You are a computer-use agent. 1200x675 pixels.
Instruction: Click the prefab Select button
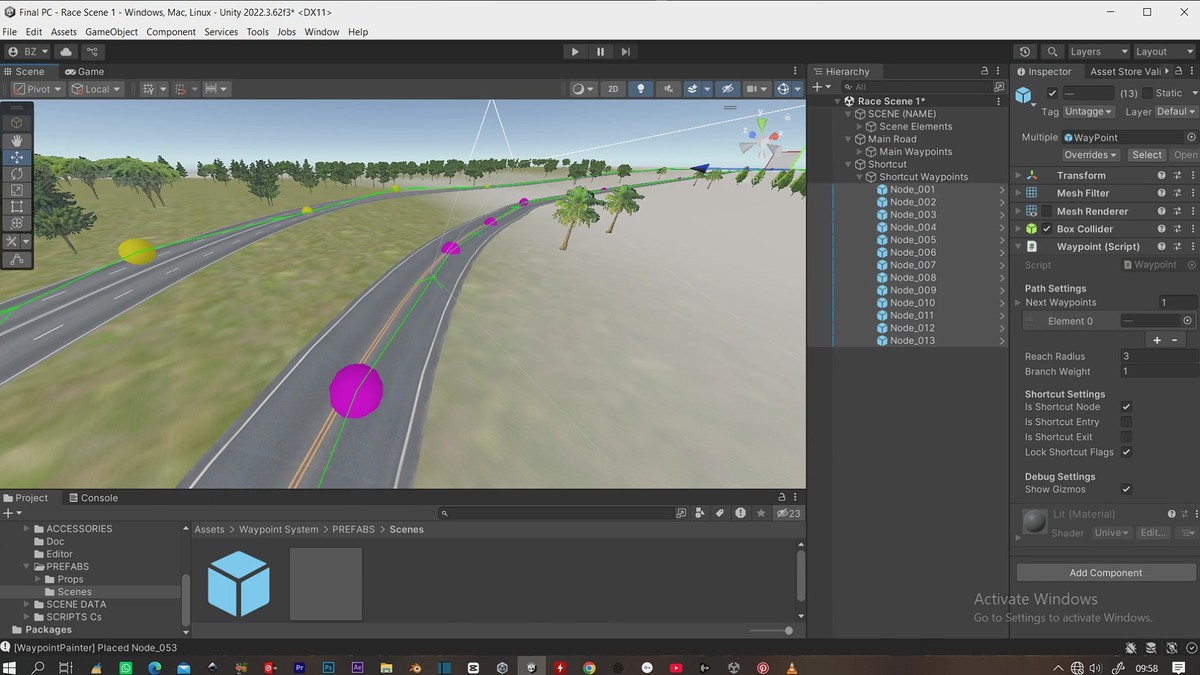coord(1147,155)
